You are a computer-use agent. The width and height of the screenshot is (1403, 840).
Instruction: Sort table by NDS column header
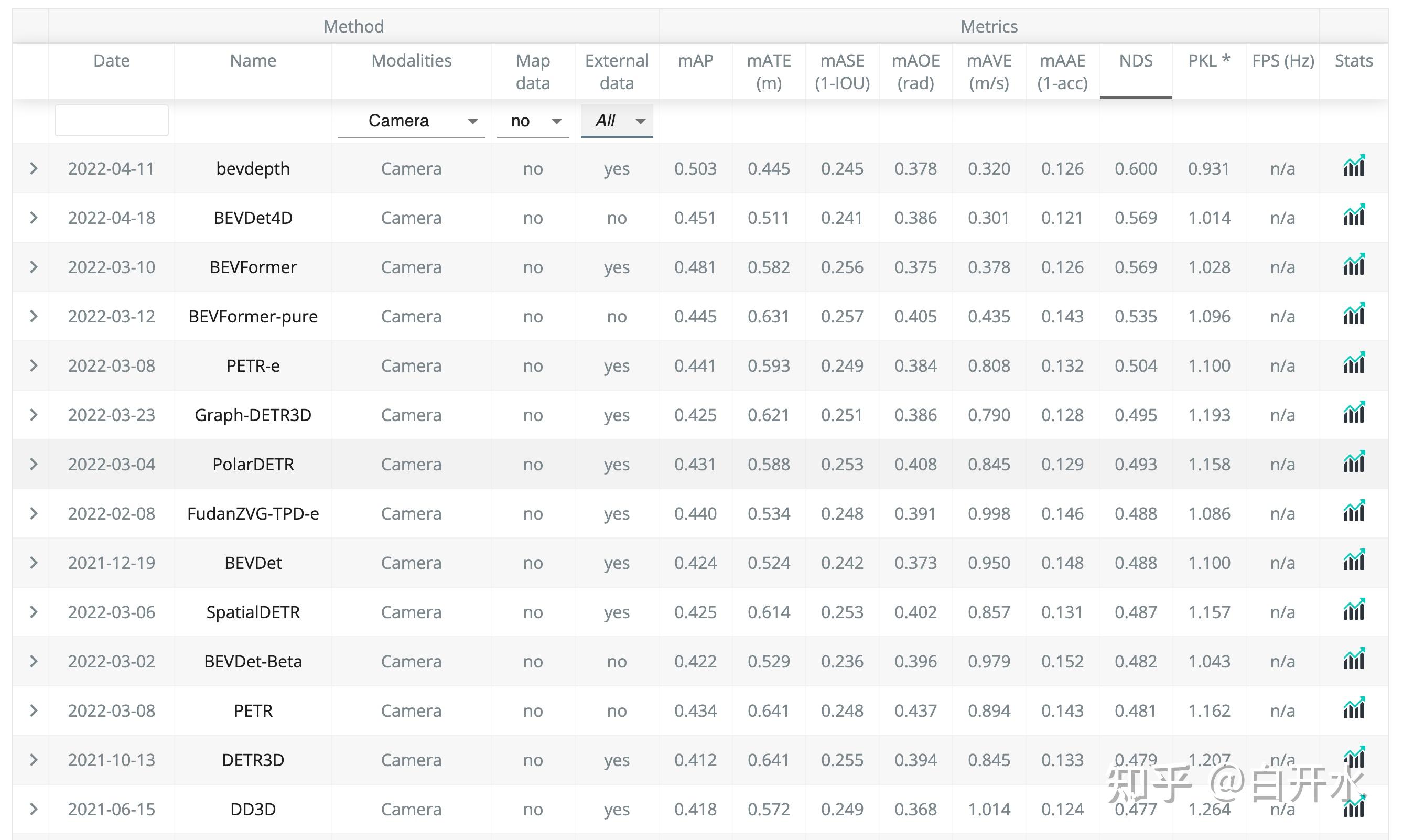pyautogui.click(x=1135, y=61)
